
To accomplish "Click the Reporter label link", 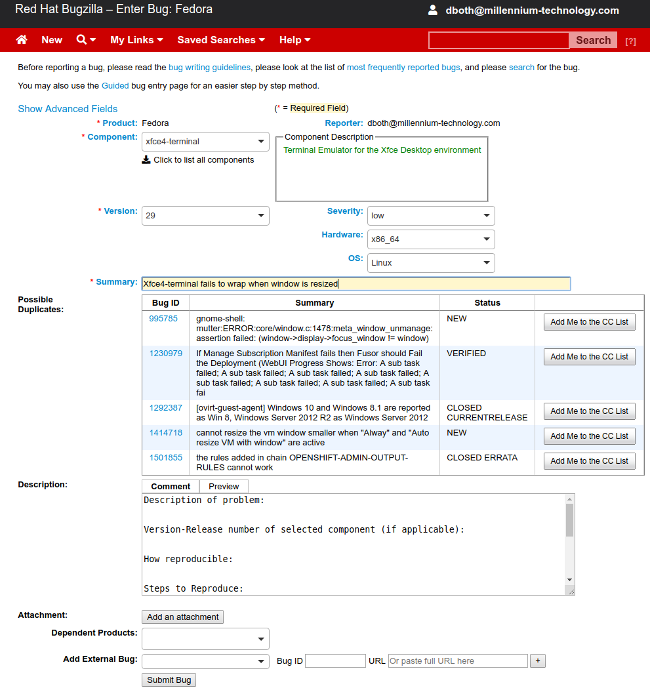I will [344, 123].
